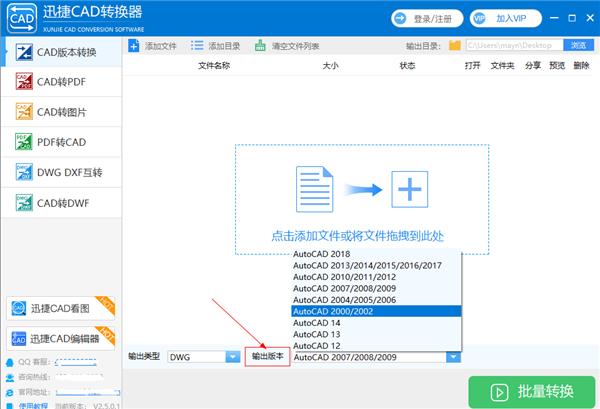The width and height of the screenshot is (600, 409).
Task: Open the CAD转DWF sidebar tab
Action: [61, 203]
